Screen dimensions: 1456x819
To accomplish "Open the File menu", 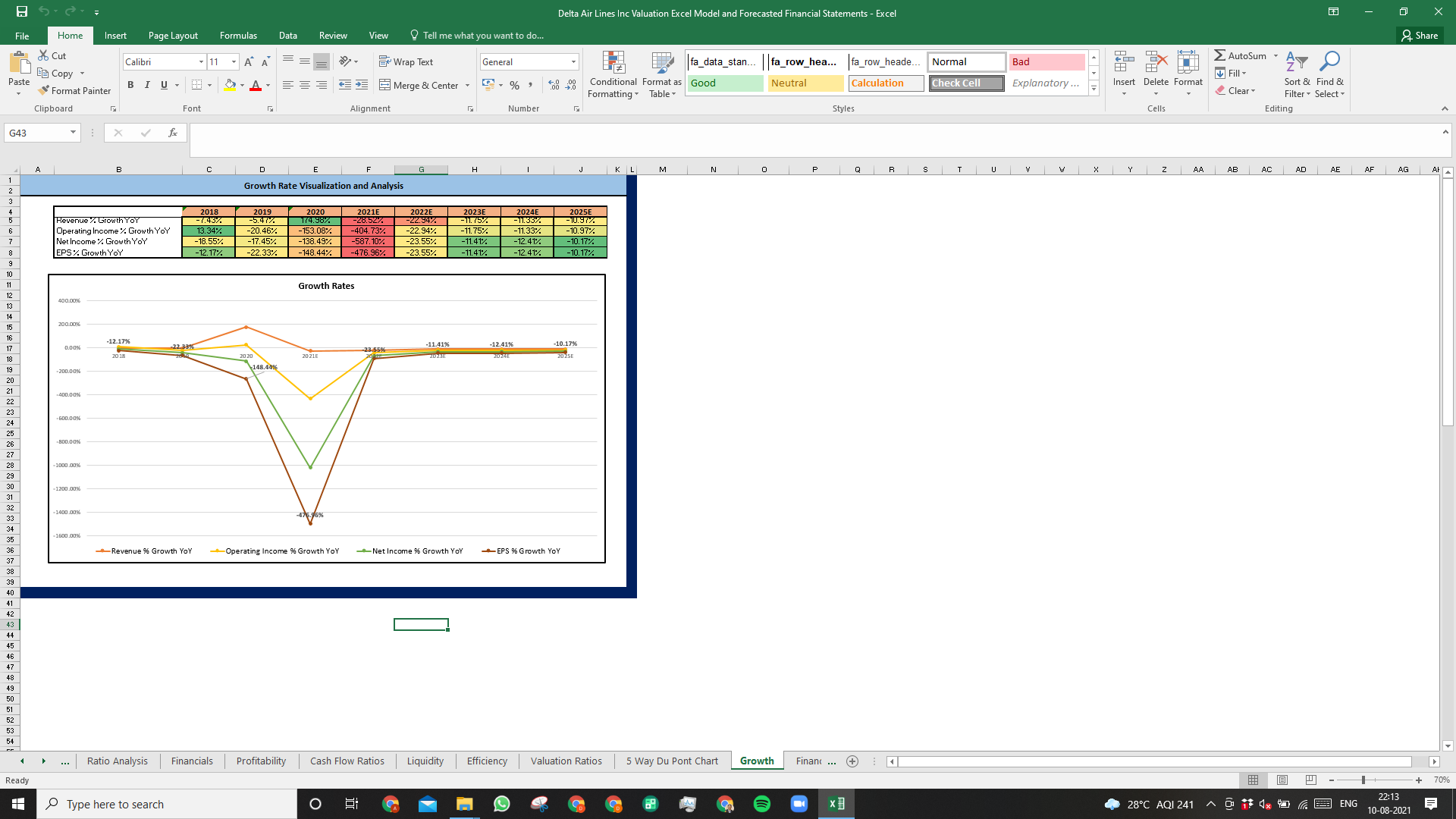I will [x=22, y=36].
